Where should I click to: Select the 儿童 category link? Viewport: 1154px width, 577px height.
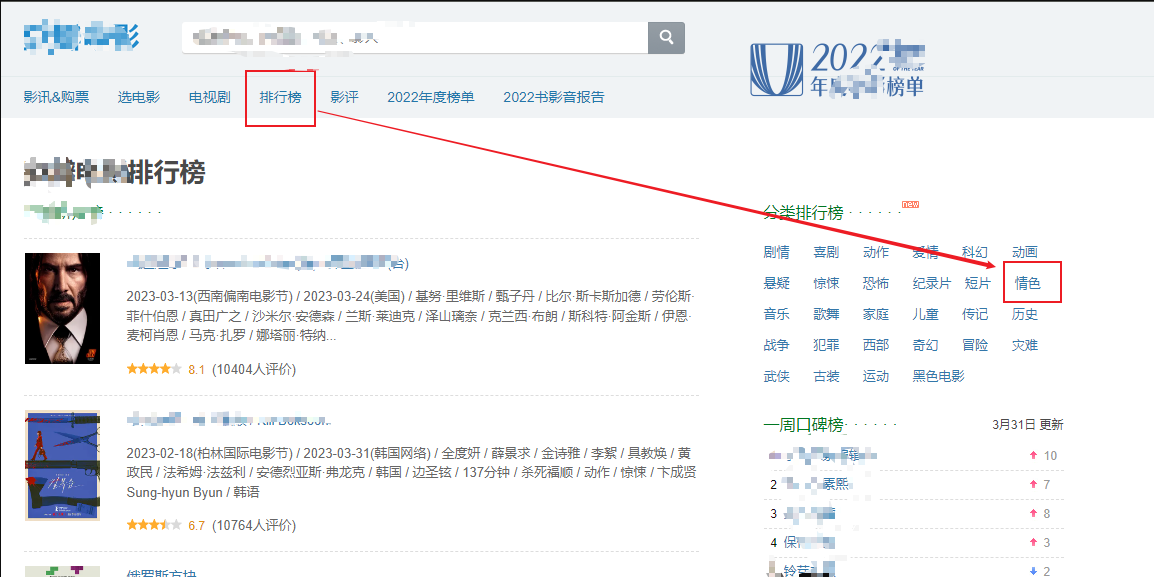(x=925, y=314)
